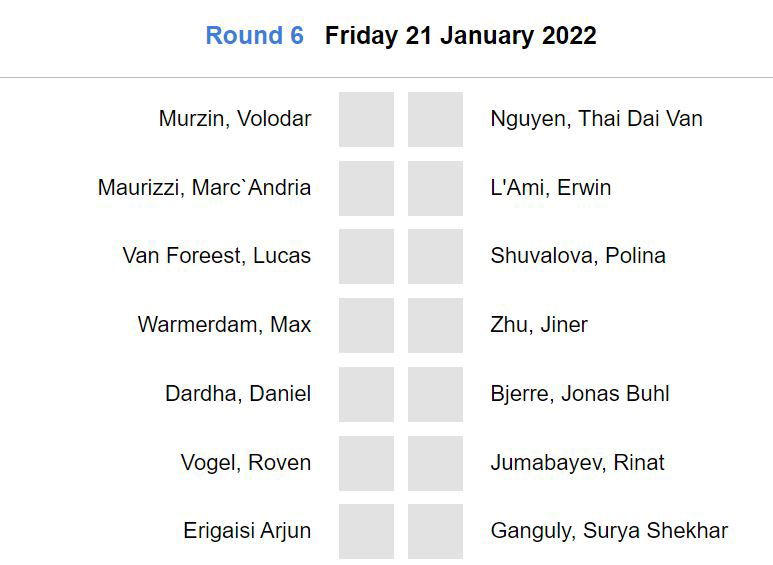Select Nguyen's result box

[435, 120]
